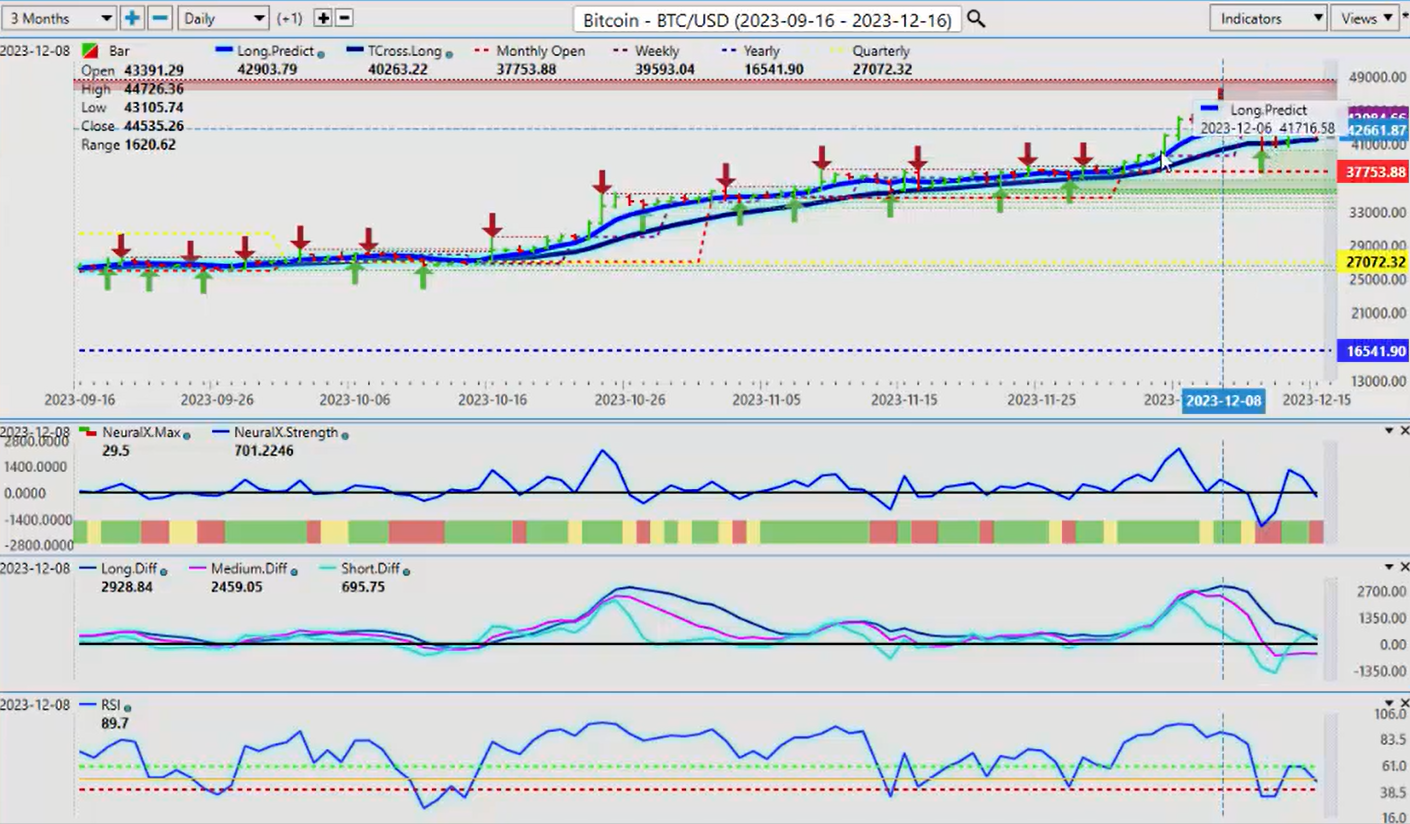
Task: Click the blue 42661.87 price label
Action: pos(1376,131)
